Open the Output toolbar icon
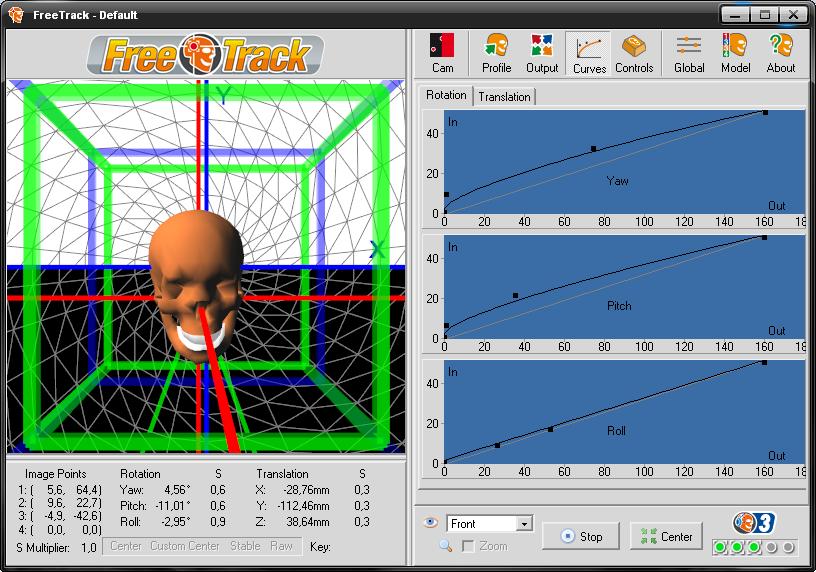 pos(542,53)
